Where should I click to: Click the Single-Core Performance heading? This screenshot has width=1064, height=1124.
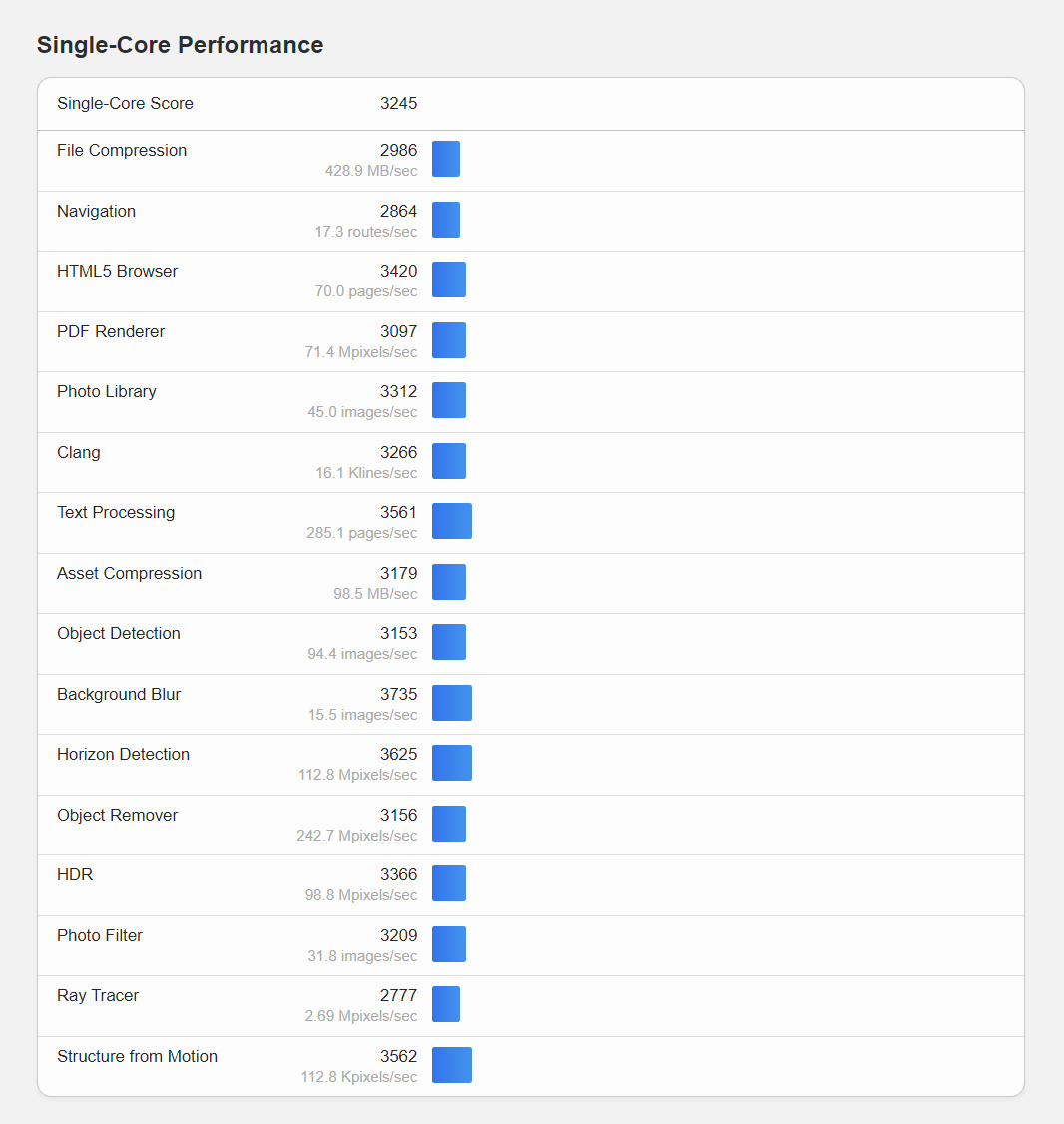click(180, 45)
